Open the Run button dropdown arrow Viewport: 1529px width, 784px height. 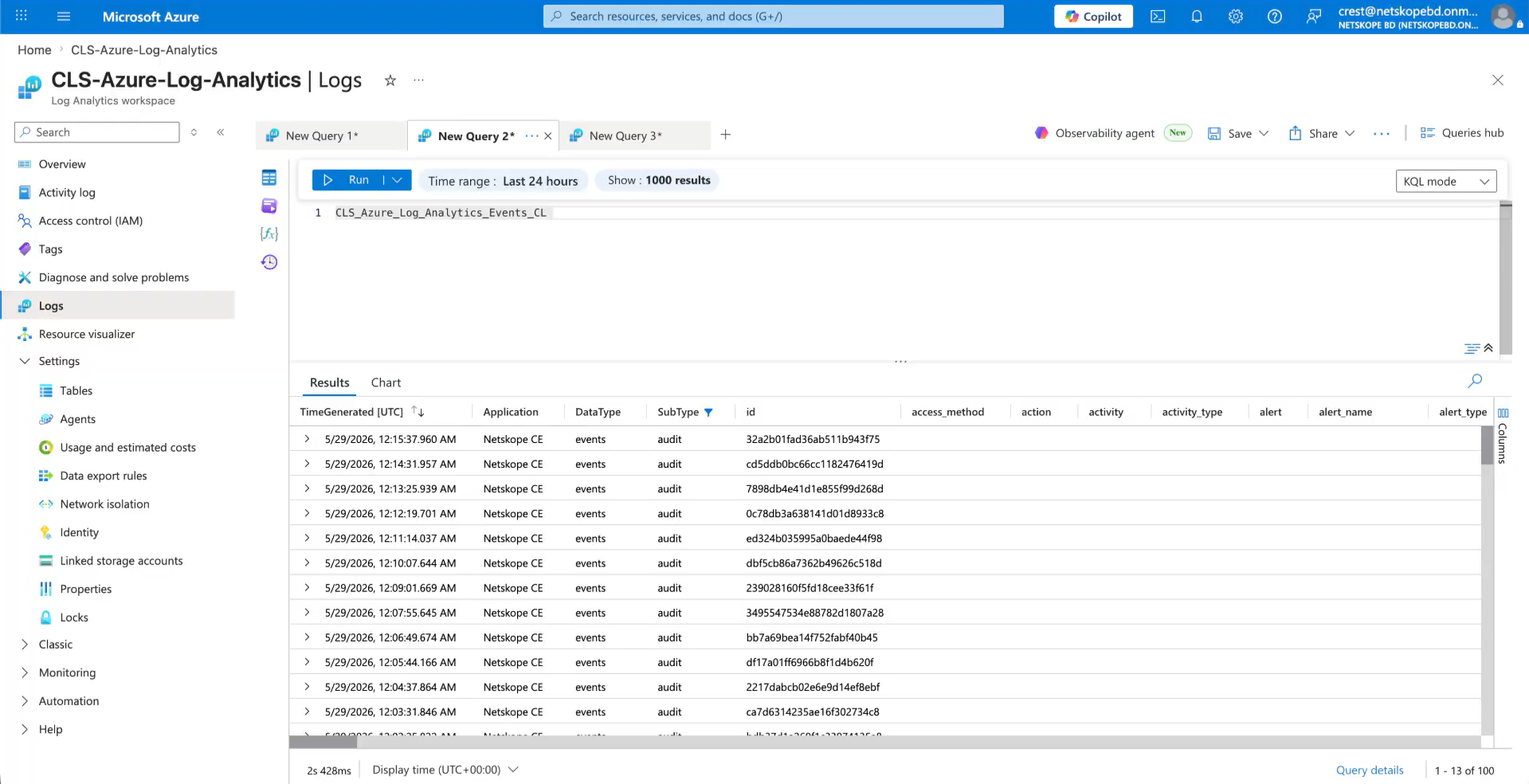pos(398,180)
